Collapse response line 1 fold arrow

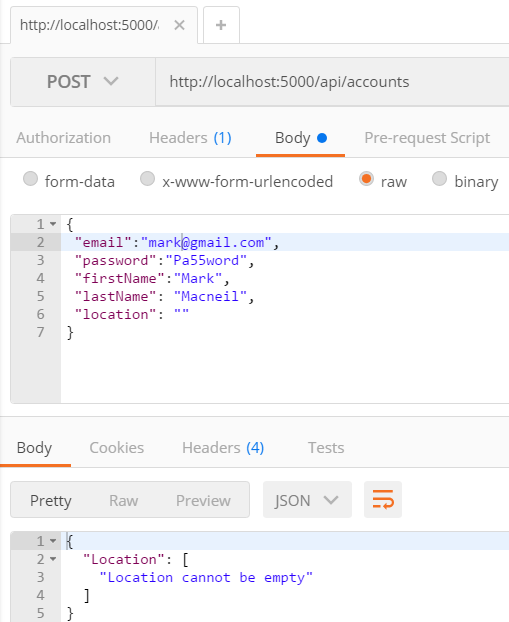(x=53, y=541)
